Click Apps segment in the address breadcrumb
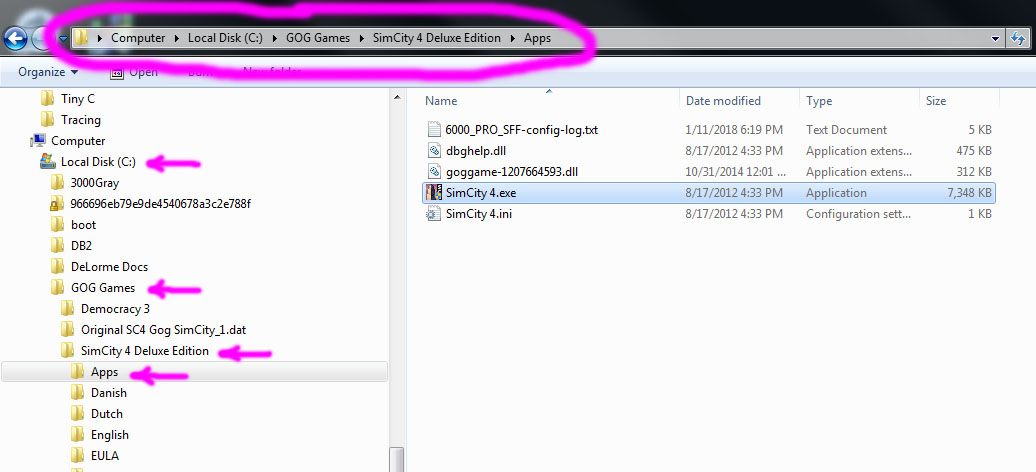This screenshot has width=1036, height=472. (537, 38)
